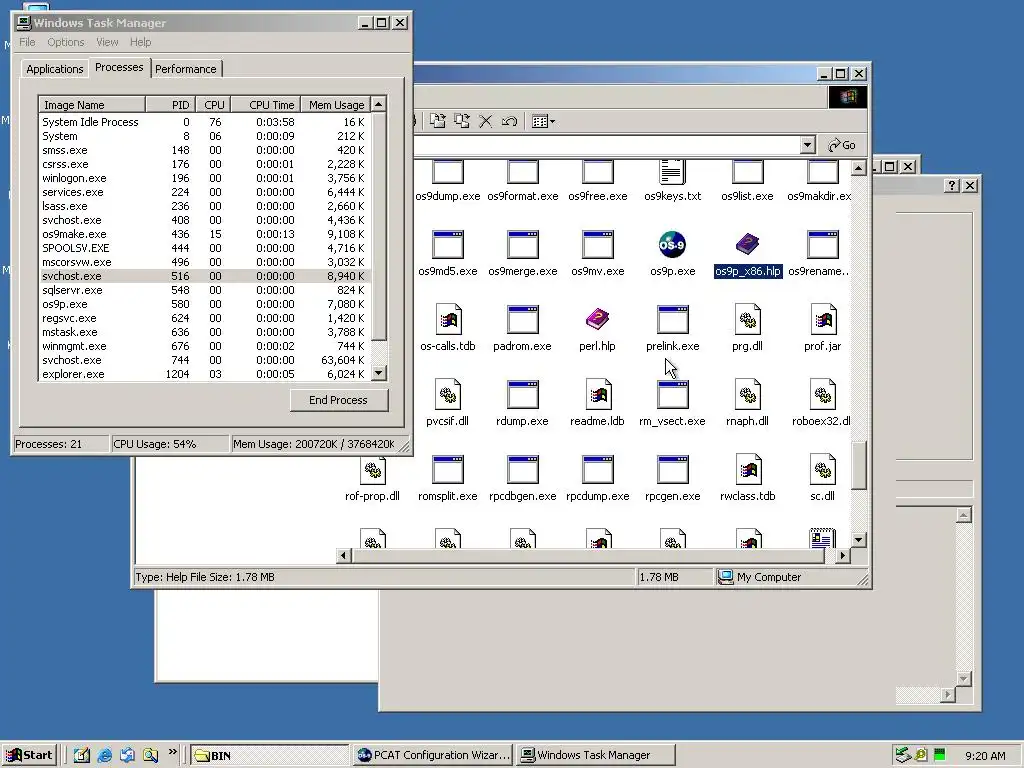Screen dimensions: 1024x768
Task: Open the Views dropdown button in Explorer
Action: tap(543, 121)
